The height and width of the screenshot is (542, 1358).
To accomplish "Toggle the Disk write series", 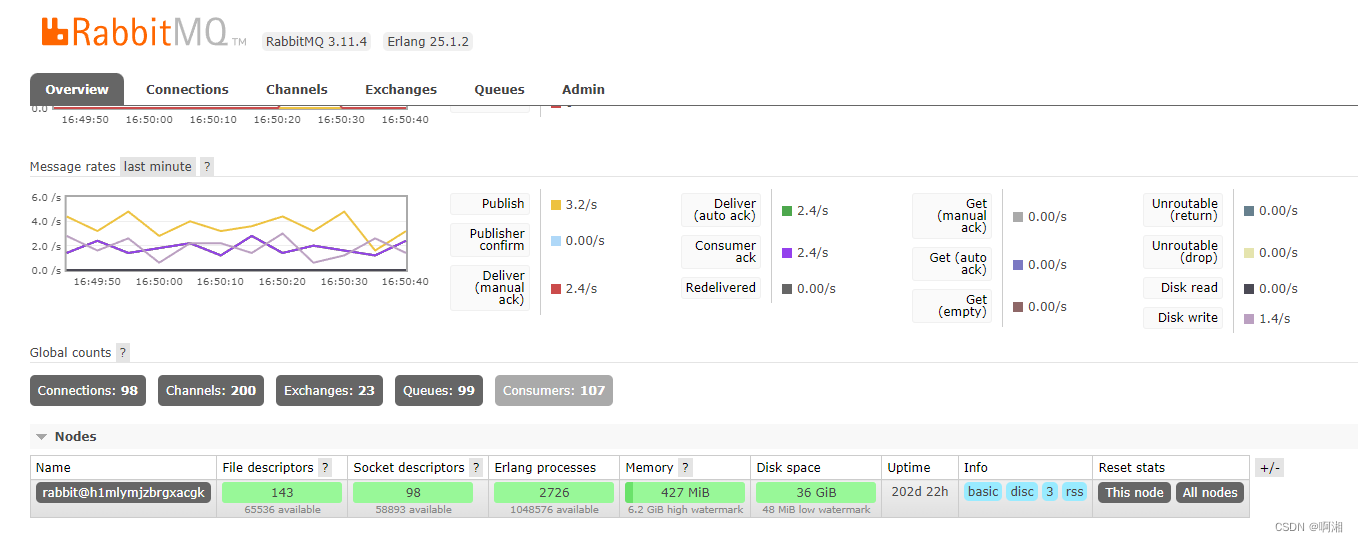I will [1183, 318].
